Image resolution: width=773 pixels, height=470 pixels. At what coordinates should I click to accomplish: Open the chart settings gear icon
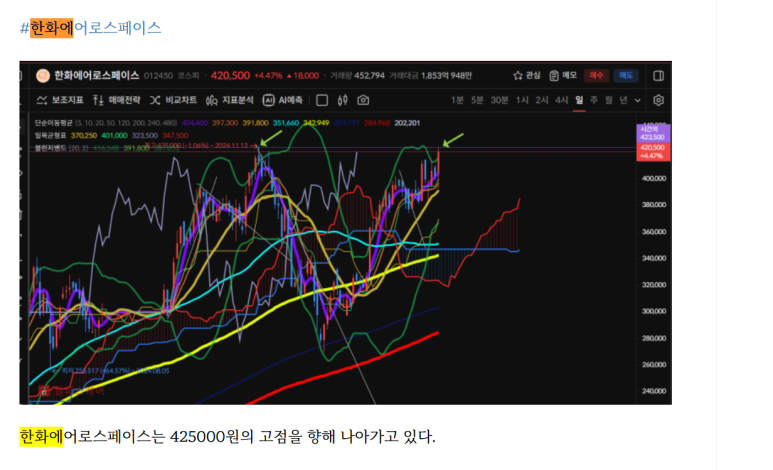pos(658,100)
